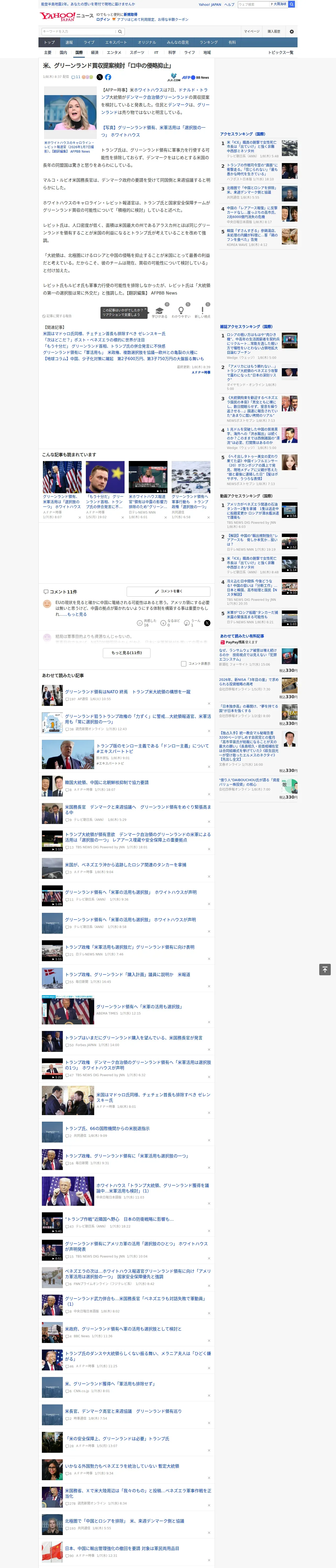Select the 速報 navigation tab
This screenshot has width=336, height=1568.
click(69, 43)
